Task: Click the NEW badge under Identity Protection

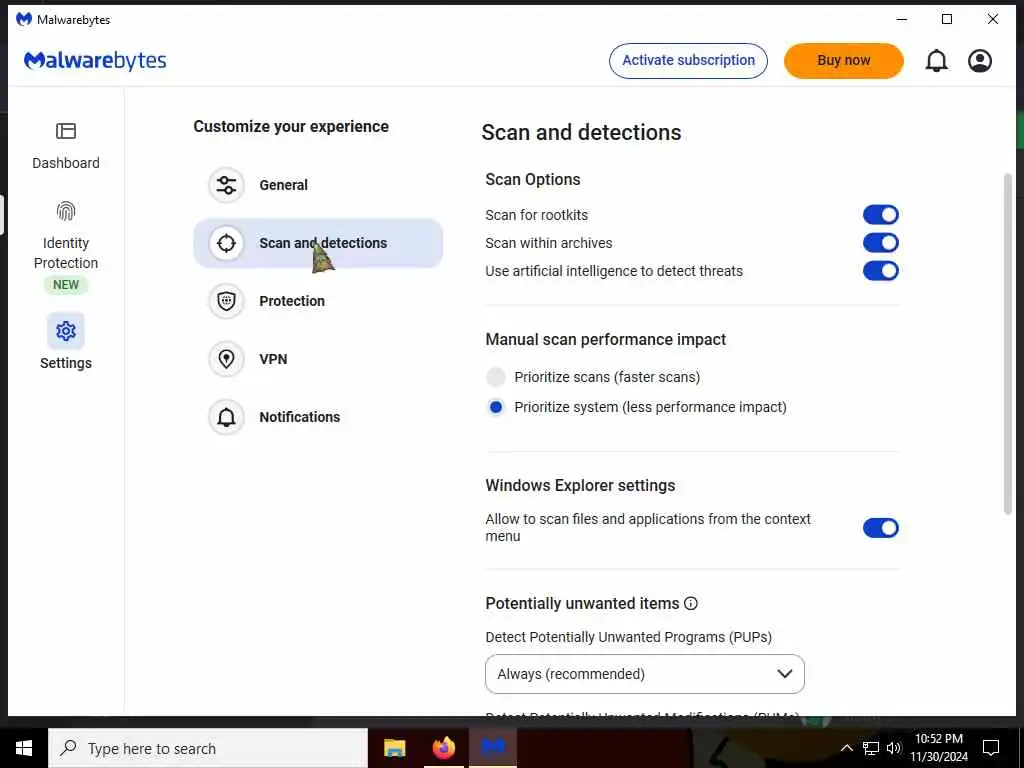Action: pos(66,285)
